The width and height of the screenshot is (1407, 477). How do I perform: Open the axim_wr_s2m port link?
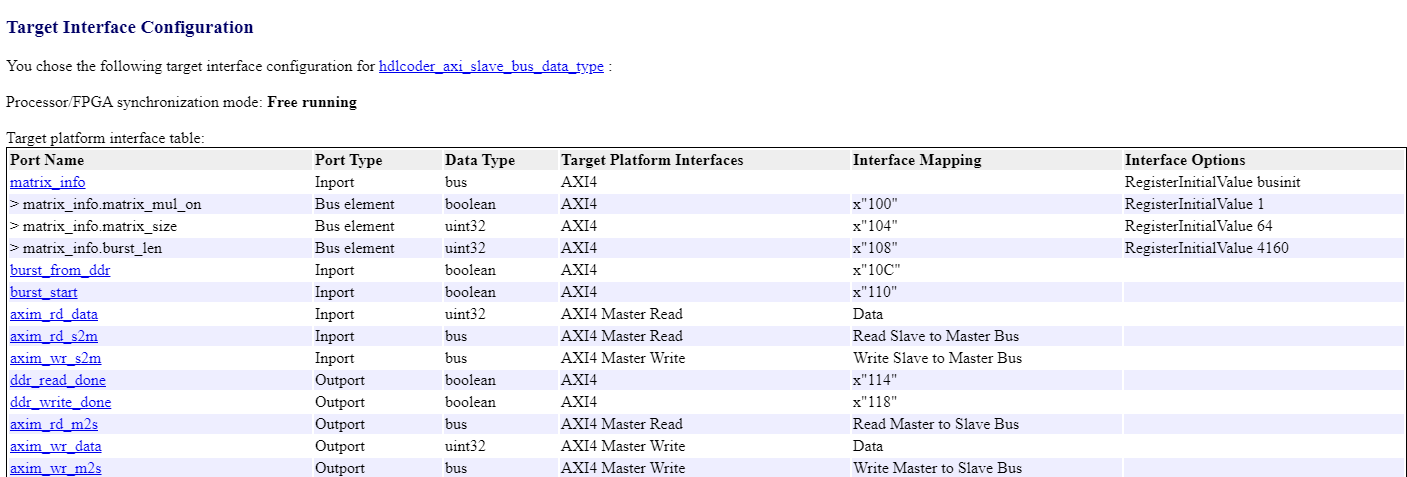click(55, 358)
